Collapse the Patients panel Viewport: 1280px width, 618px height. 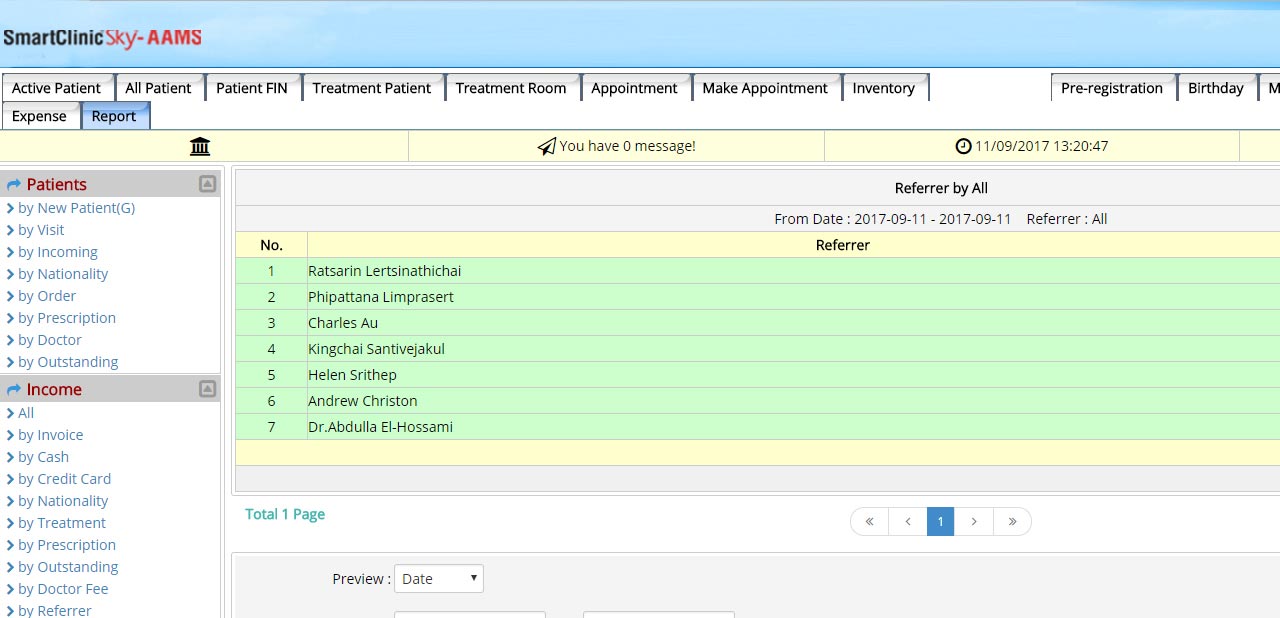(x=207, y=184)
